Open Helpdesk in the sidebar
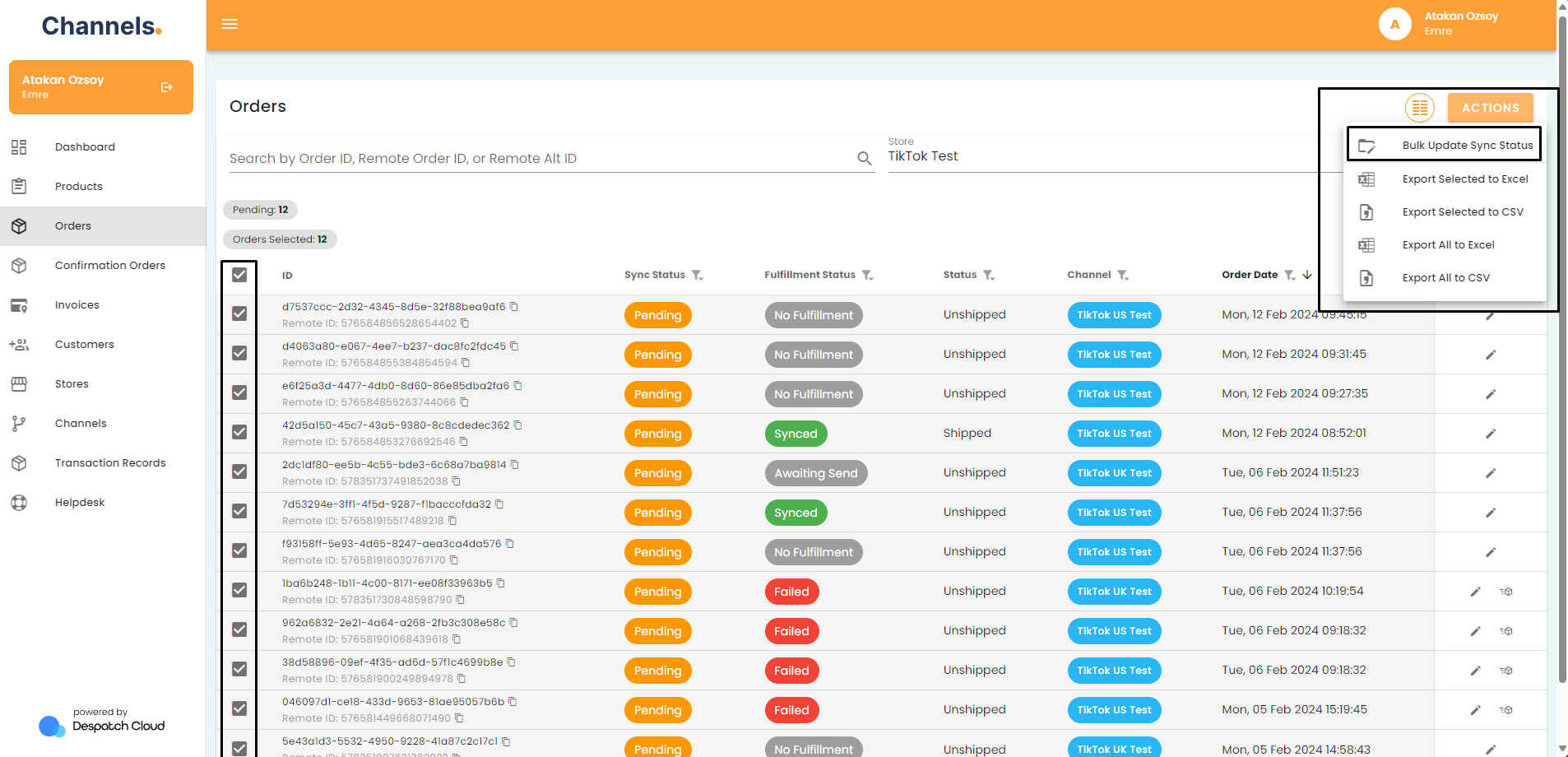The width and height of the screenshot is (1568, 757). coord(103,503)
